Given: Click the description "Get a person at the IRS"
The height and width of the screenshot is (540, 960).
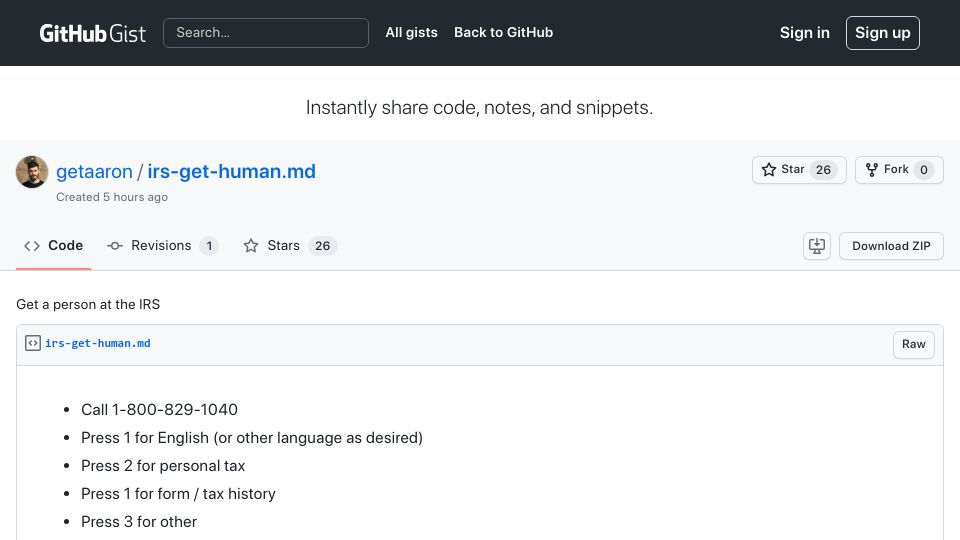Looking at the screenshot, I should pyautogui.click(x=88, y=304).
